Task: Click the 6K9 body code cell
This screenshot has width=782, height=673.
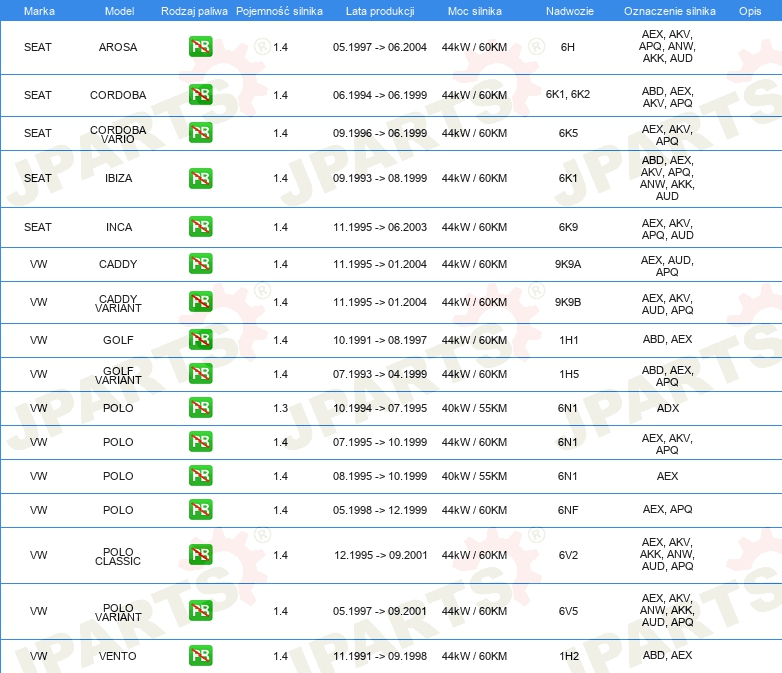Action: pos(568,227)
